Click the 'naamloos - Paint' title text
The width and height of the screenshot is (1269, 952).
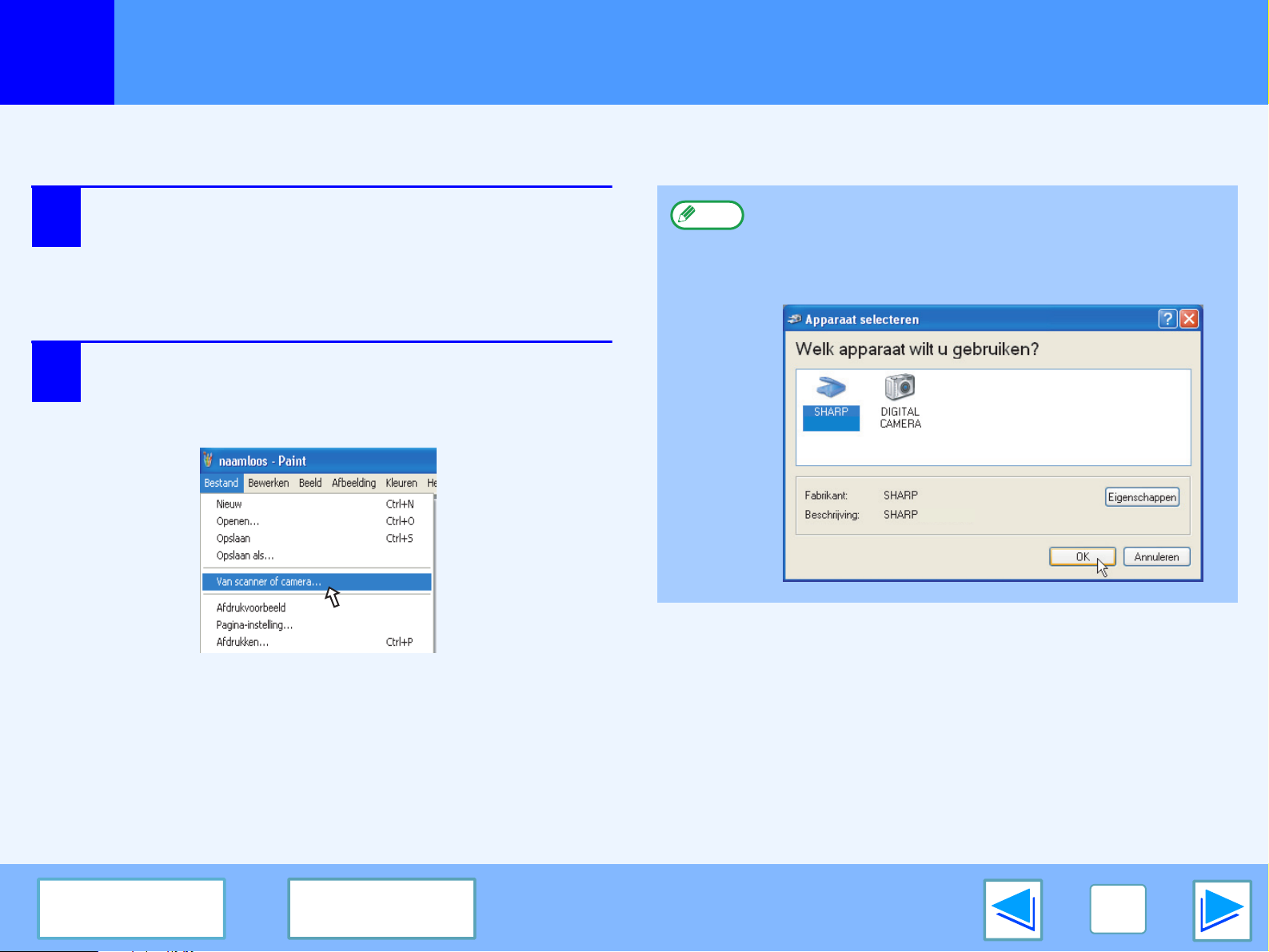(262, 461)
